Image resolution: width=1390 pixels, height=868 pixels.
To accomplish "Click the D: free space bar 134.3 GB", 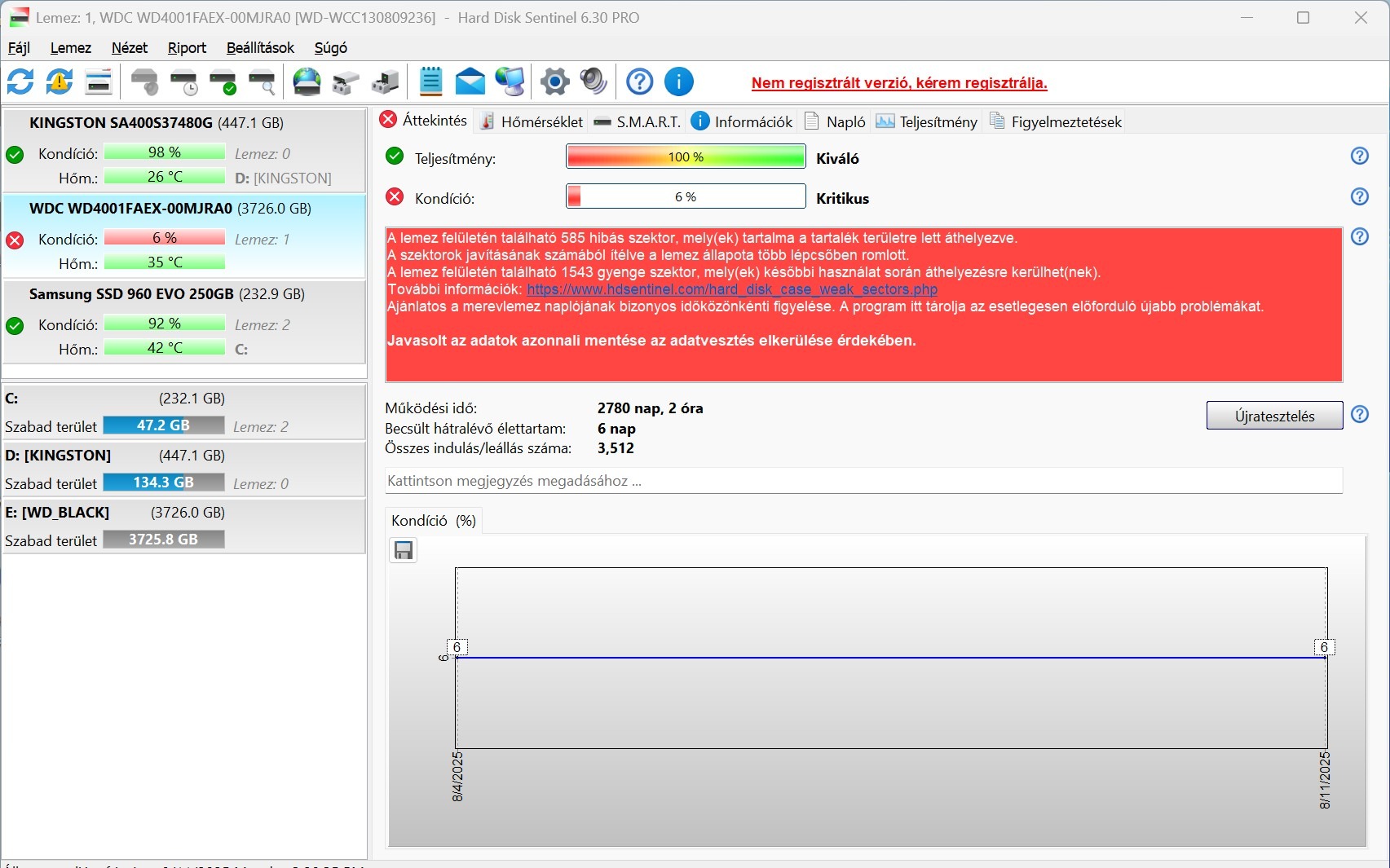I will [164, 482].
